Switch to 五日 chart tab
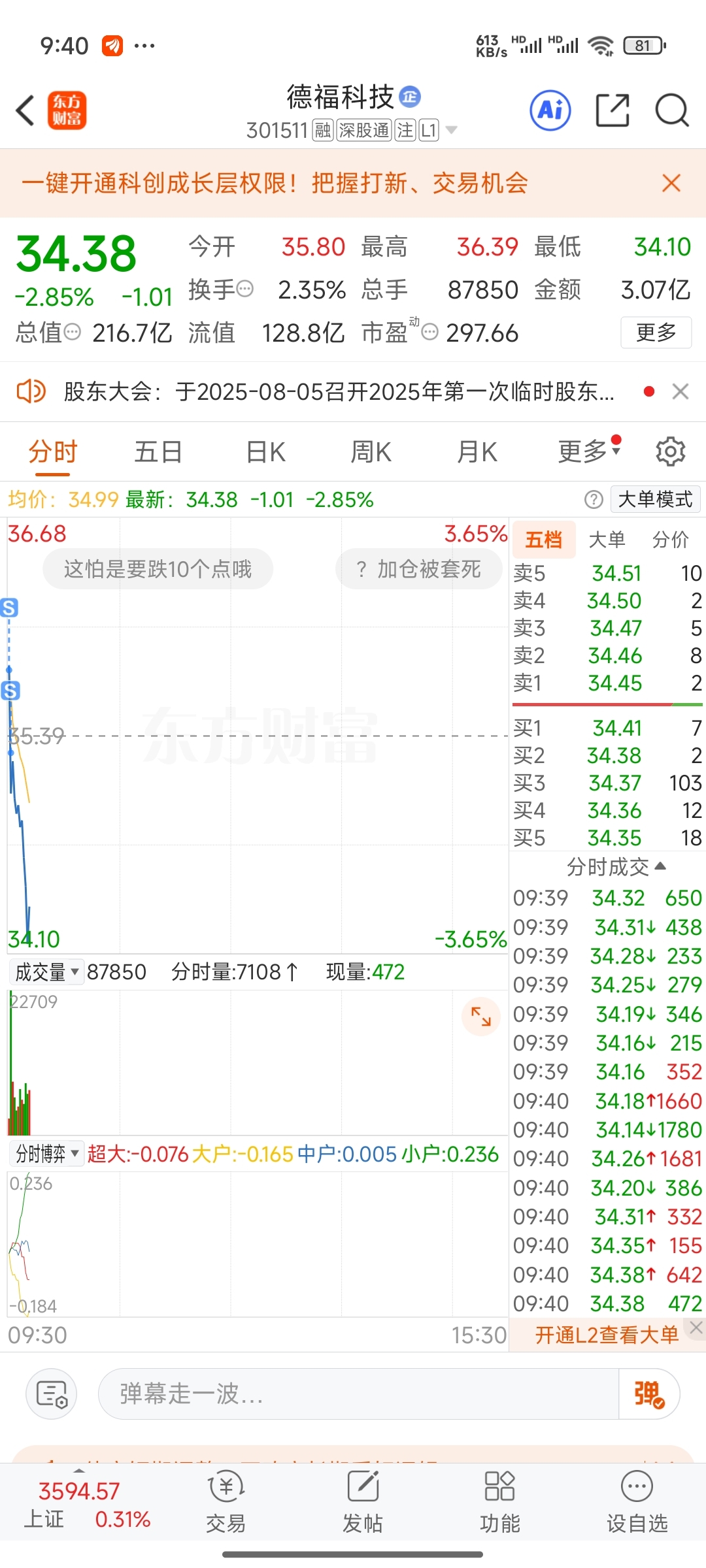 (x=158, y=451)
